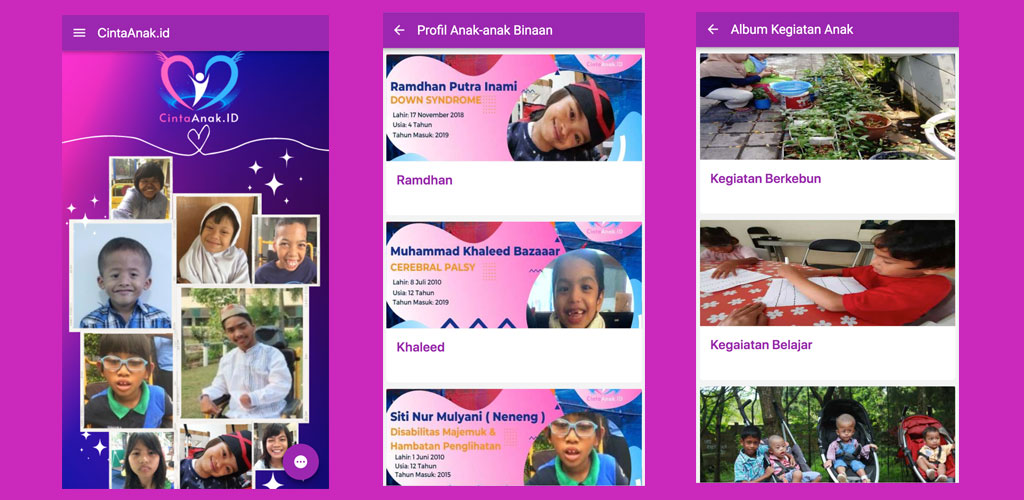1024x500 pixels.
Task: View the gardening activity photo
Action: click(x=827, y=106)
